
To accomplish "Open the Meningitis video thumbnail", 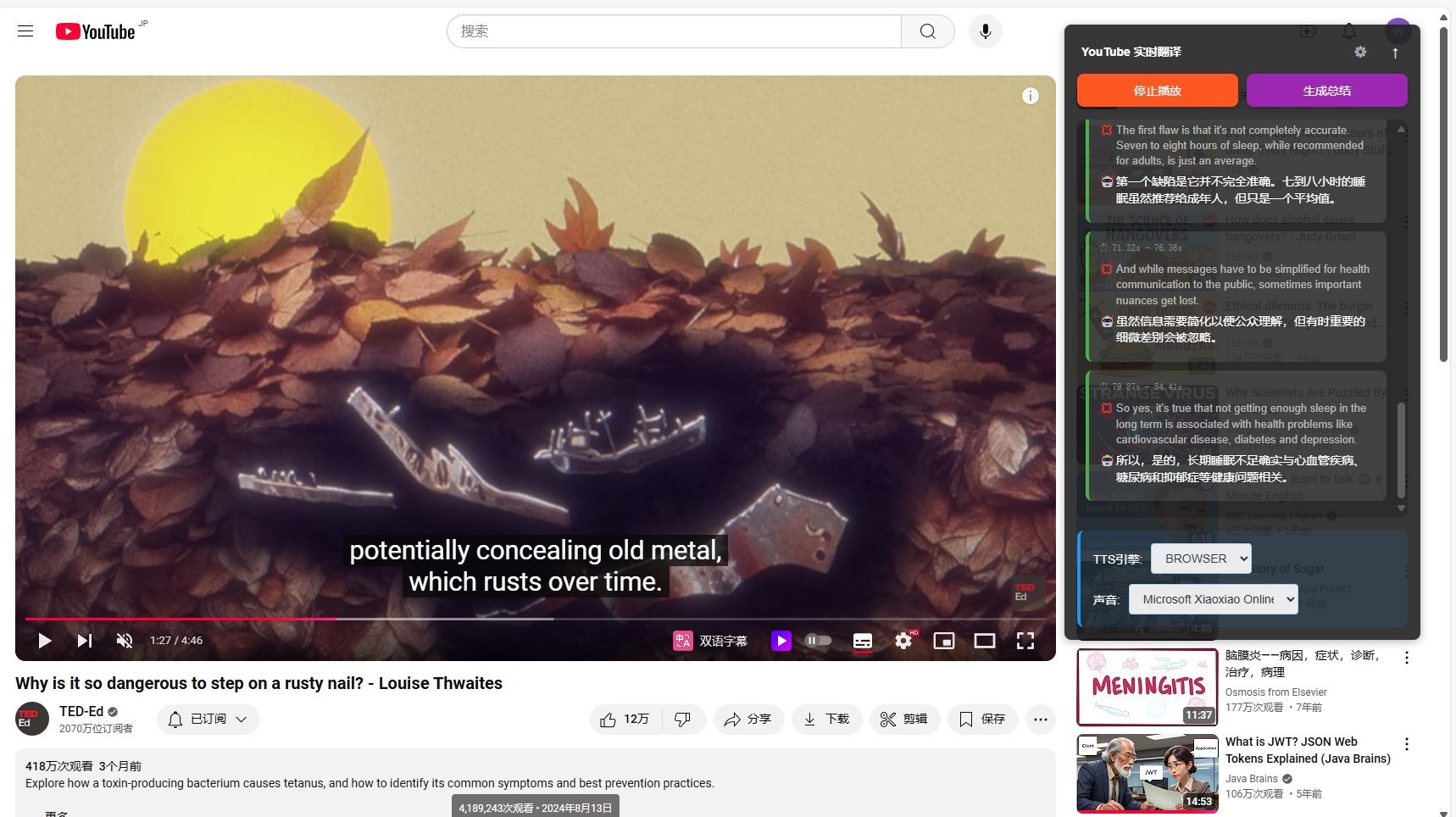I will (x=1148, y=687).
